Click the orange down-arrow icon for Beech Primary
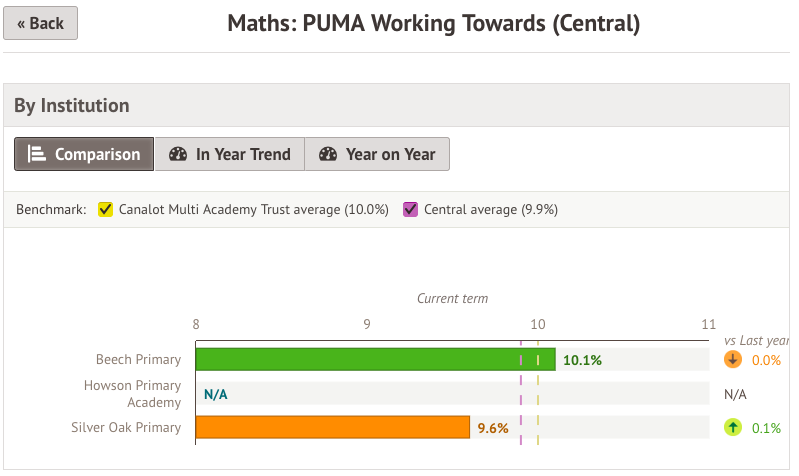This screenshot has width=799, height=476. pos(733,360)
